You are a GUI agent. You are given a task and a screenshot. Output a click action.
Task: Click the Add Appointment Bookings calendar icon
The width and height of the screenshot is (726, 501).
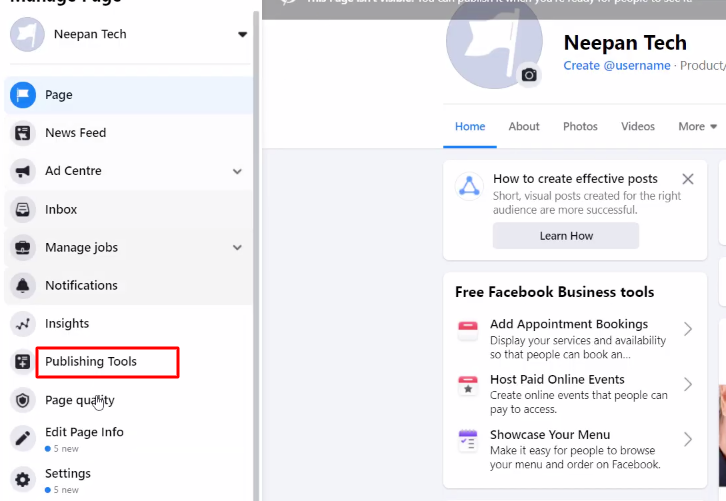(x=468, y=331)
